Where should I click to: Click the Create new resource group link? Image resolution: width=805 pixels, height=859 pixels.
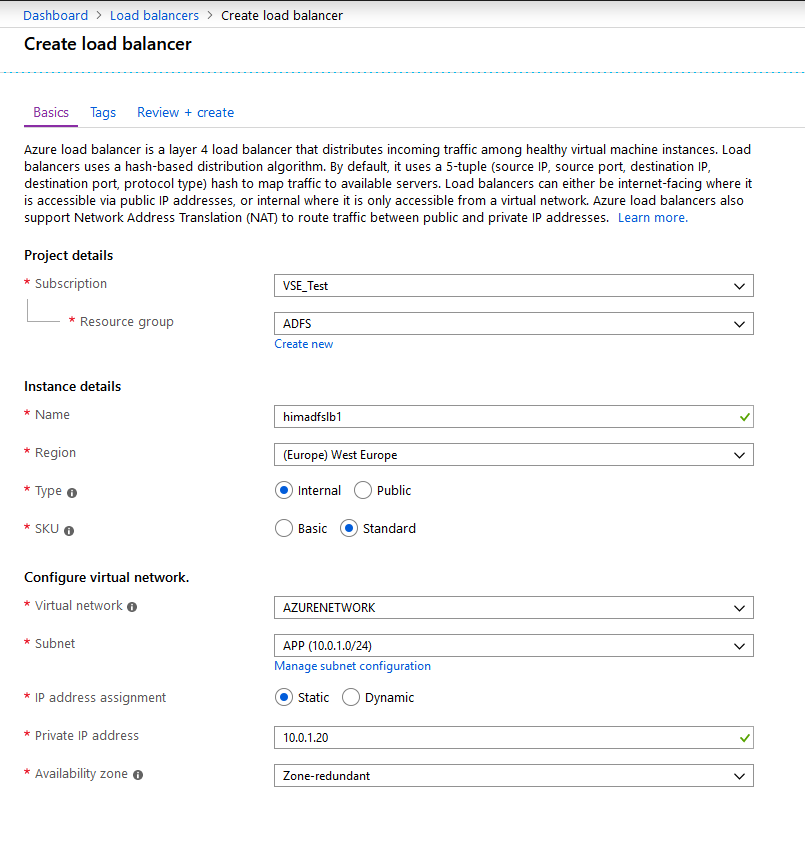coord(304,344)
